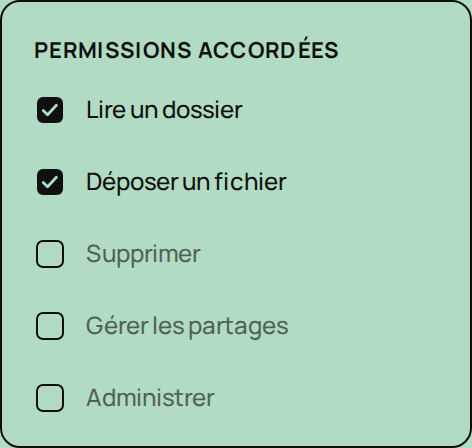Click the word "fichier" in the second option
This screenshot has width=472, height=448.
click(250, 182)
